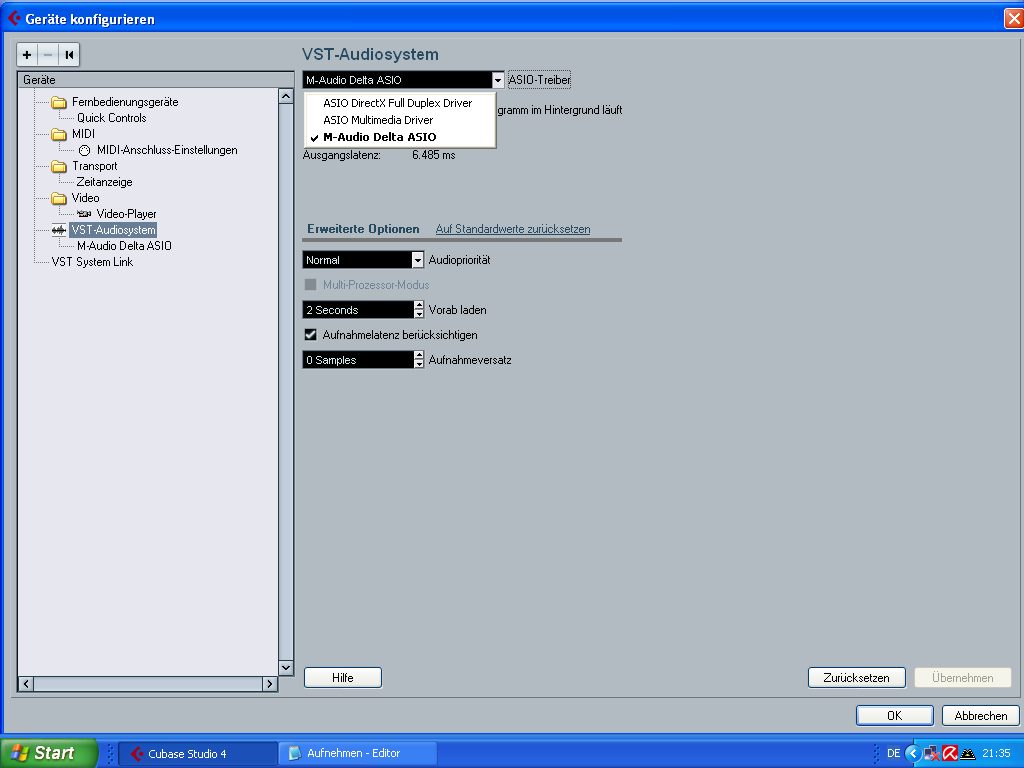Click the network connection tray icon

[932, 754]
